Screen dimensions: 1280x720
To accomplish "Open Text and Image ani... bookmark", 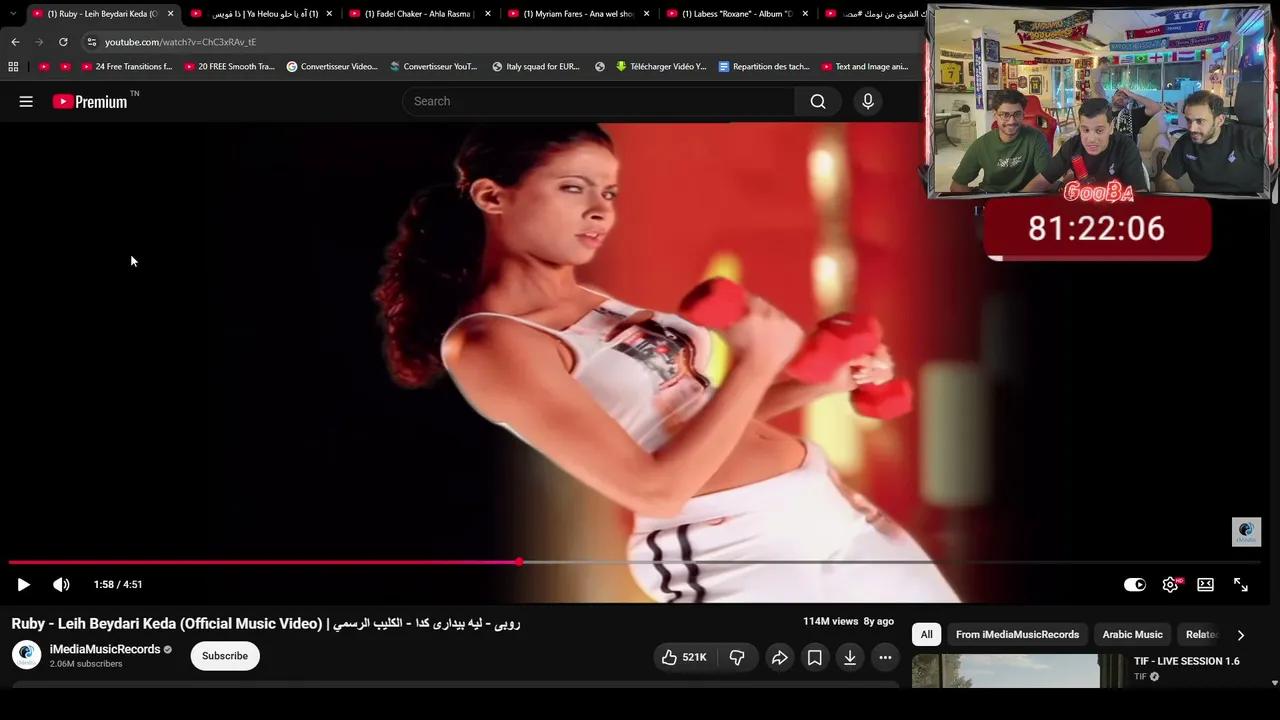I will 865,67.
